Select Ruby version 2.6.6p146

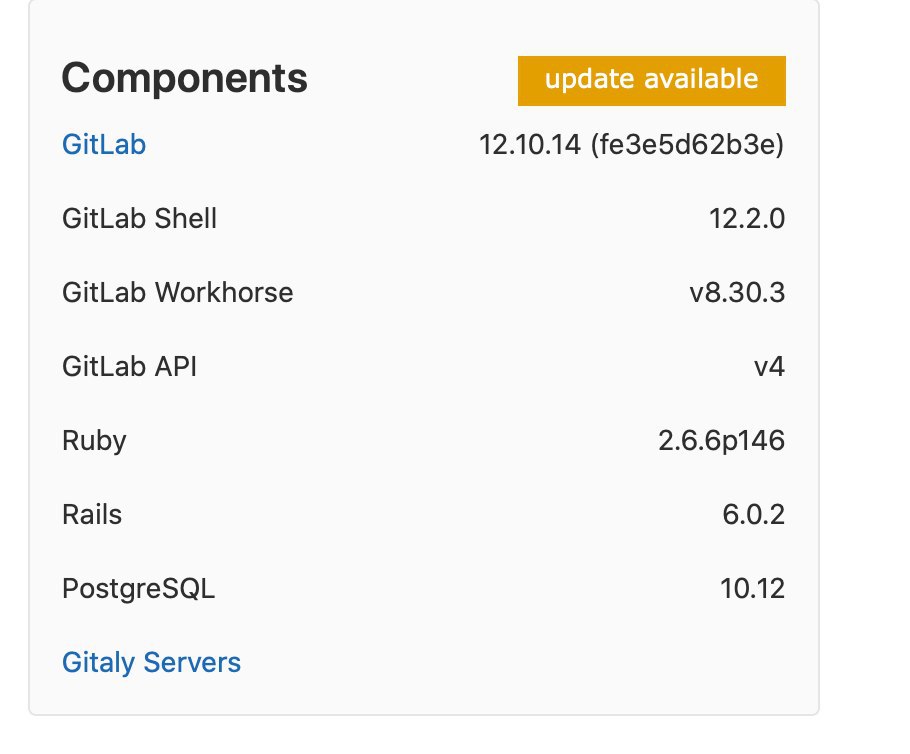(721, 441)
